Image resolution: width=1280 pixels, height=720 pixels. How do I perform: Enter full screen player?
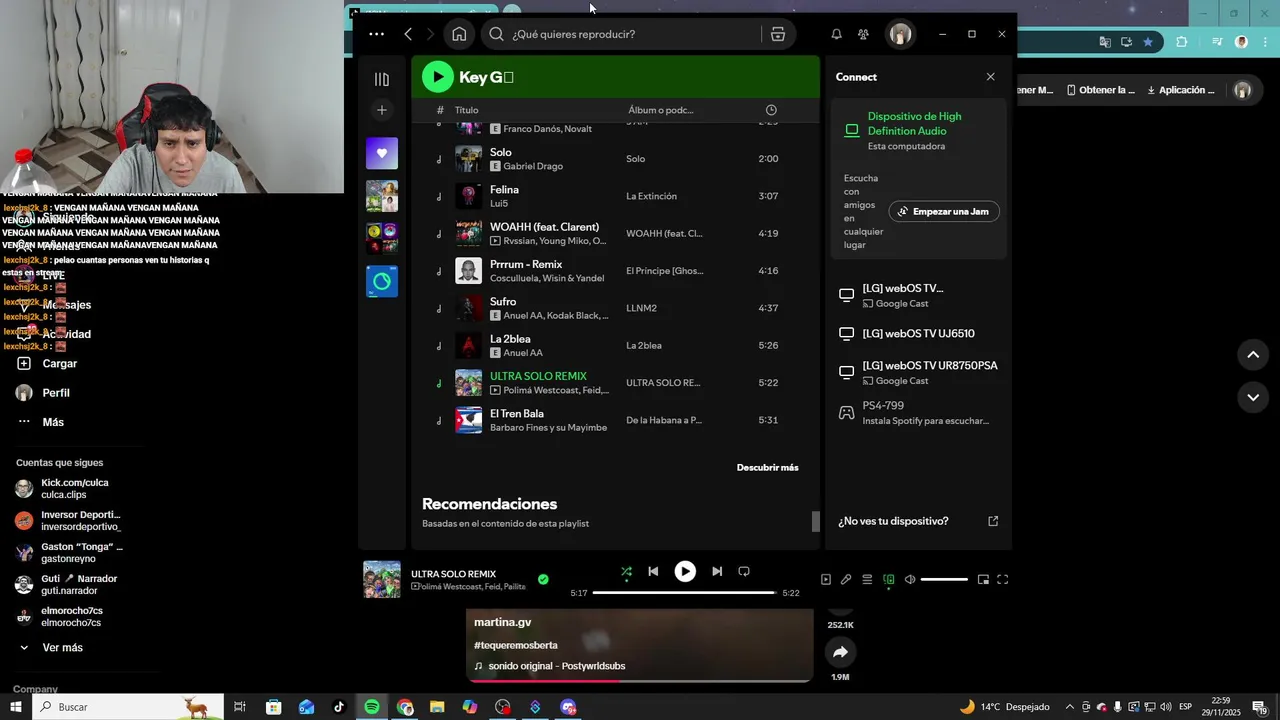[1003, 579]
